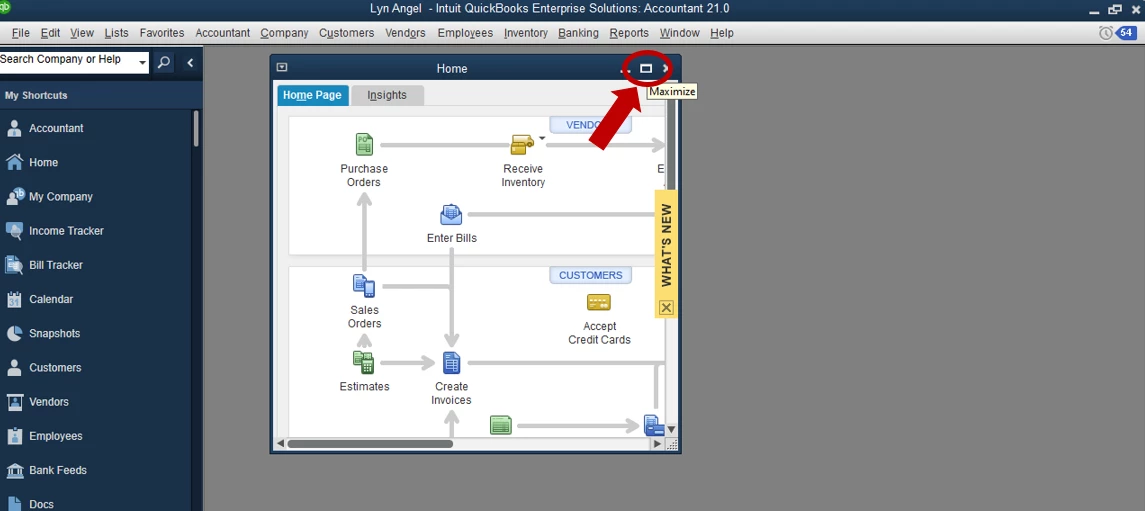This screenshot has height=511, width=1145.
Task: Open the Edit menu
Action: [50, 33]
